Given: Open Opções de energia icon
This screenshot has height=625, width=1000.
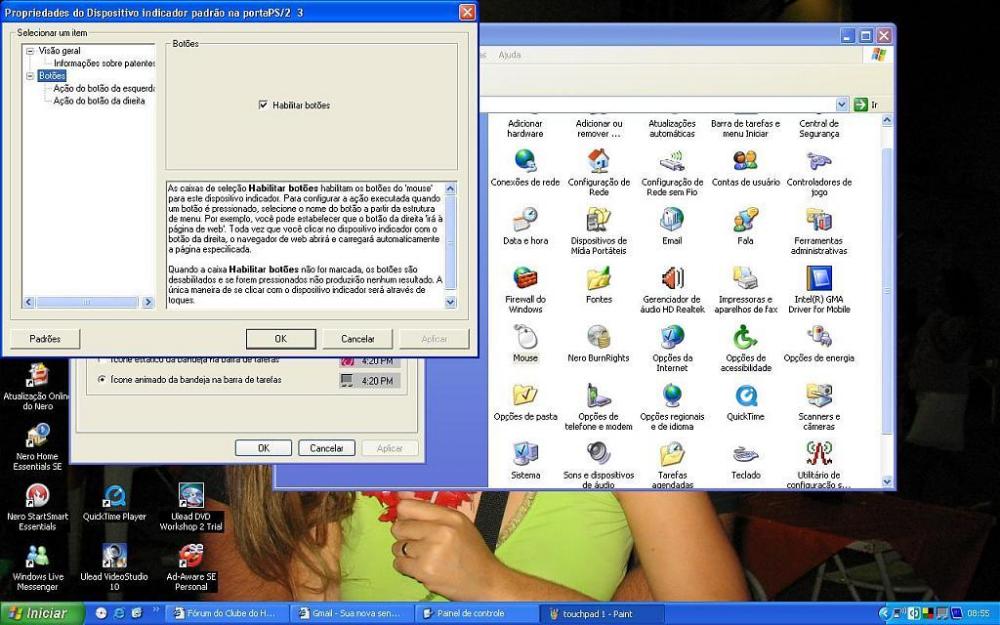Looking at the screenshot, I should [x=818, y=338].
